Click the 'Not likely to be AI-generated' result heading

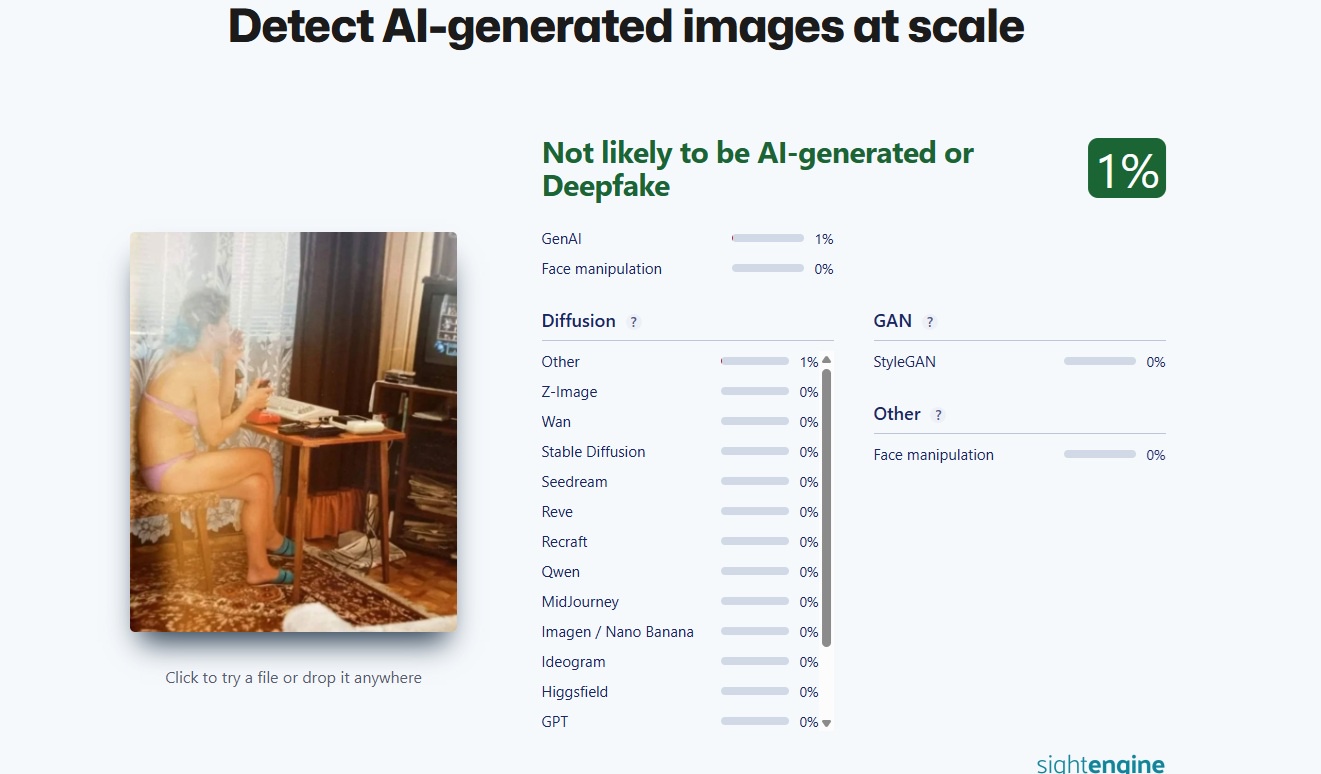point(757,169)
